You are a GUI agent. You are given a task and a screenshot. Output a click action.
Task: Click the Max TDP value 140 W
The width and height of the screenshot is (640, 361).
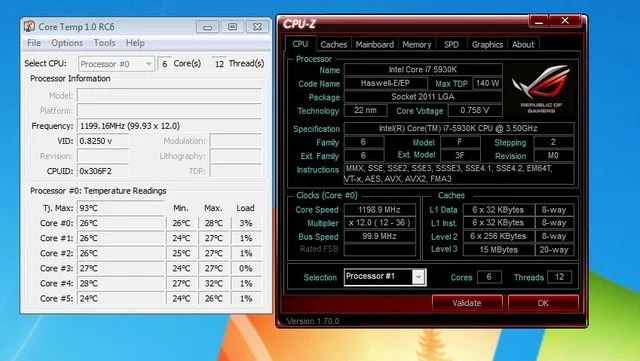(x=487, y=83)
